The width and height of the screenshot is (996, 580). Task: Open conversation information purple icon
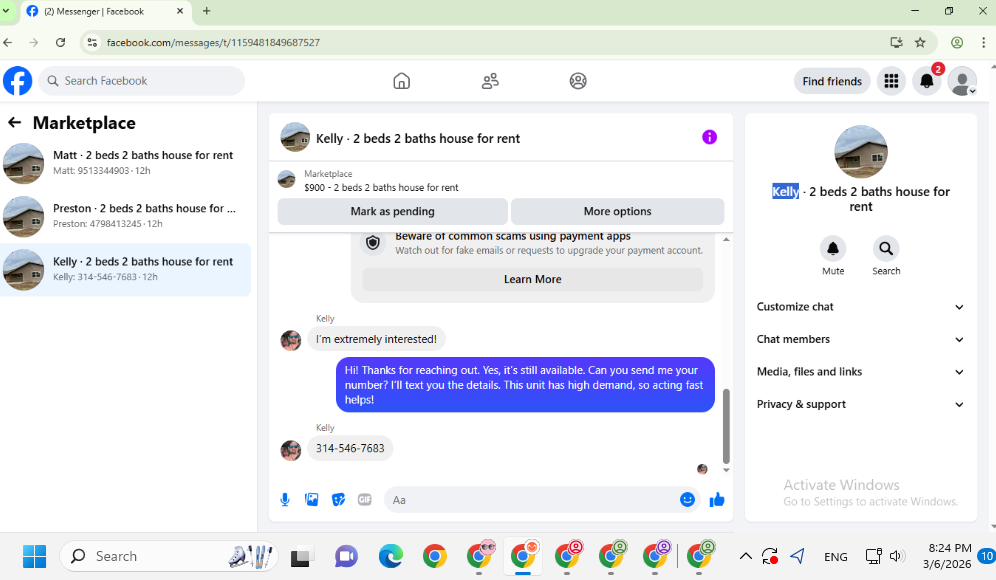tap(710, 137)
